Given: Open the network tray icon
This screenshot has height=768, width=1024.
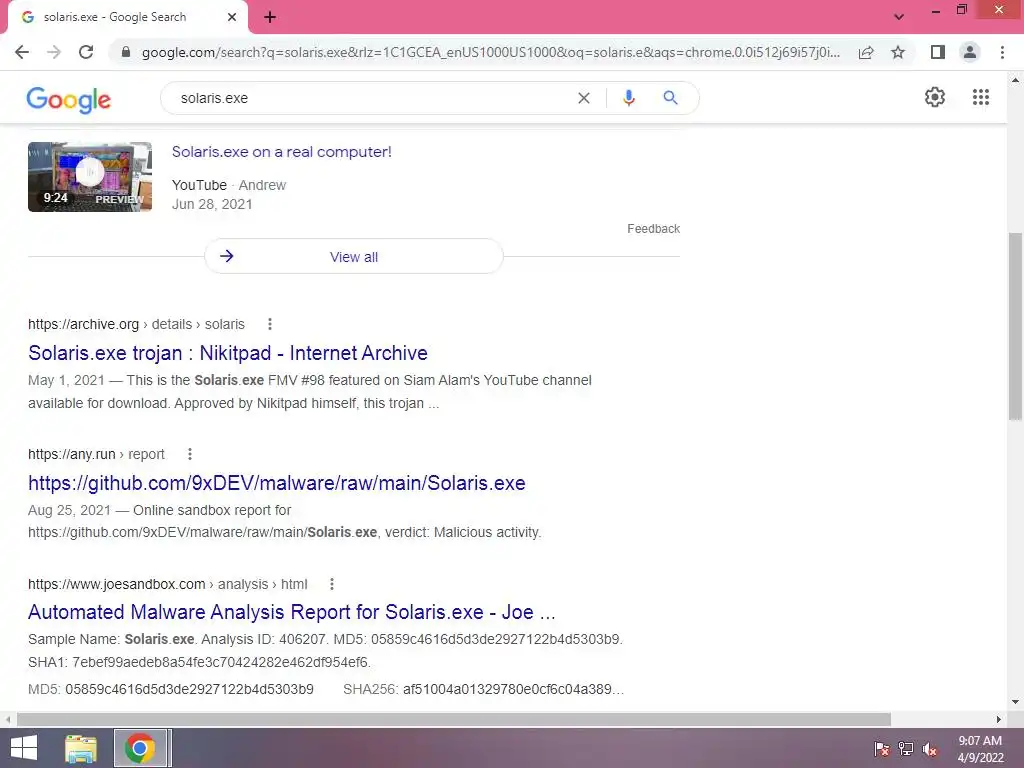Looking at the screenshot, I should coord(906,749).
